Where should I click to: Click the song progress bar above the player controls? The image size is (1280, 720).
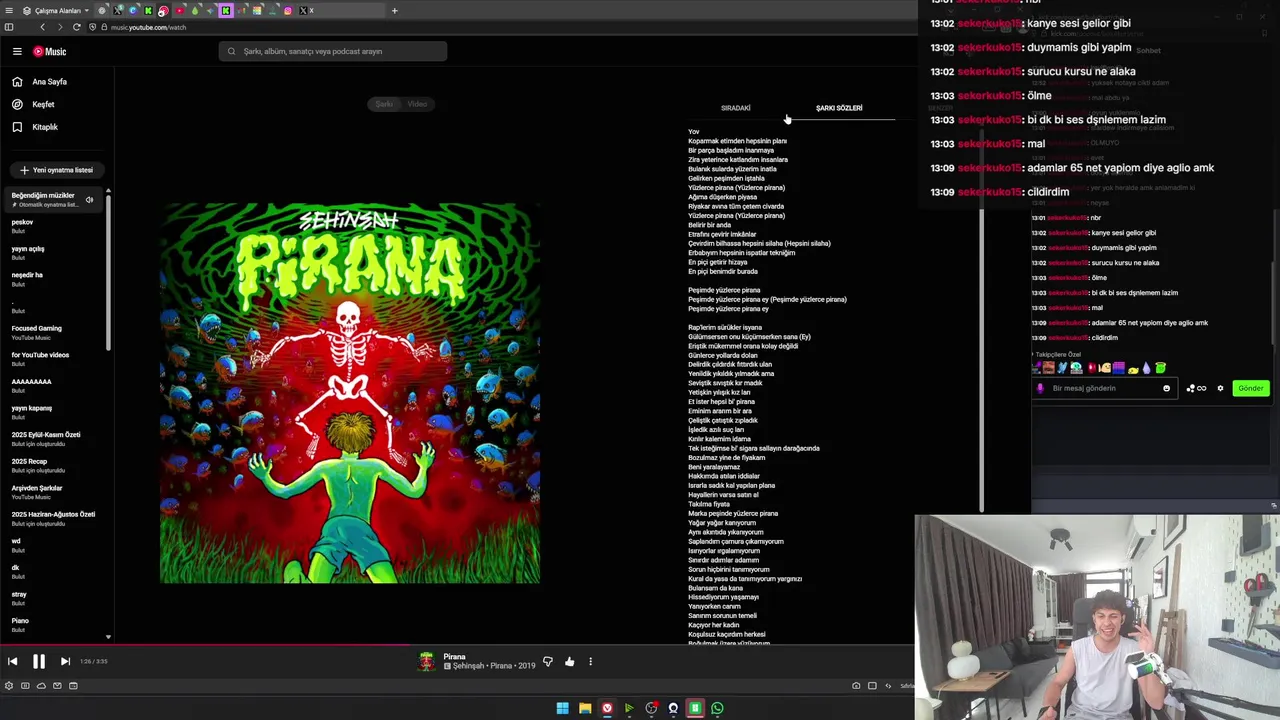[x=457, y=645]
